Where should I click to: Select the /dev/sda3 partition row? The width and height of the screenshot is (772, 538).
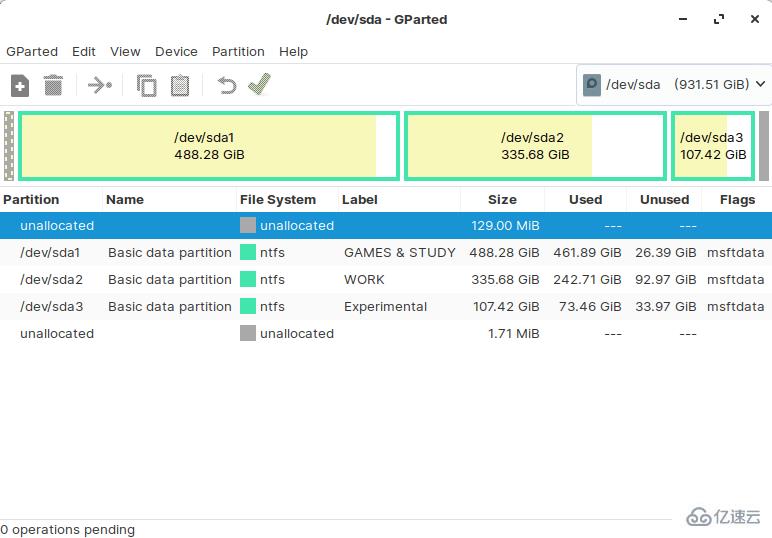[386, 307]
